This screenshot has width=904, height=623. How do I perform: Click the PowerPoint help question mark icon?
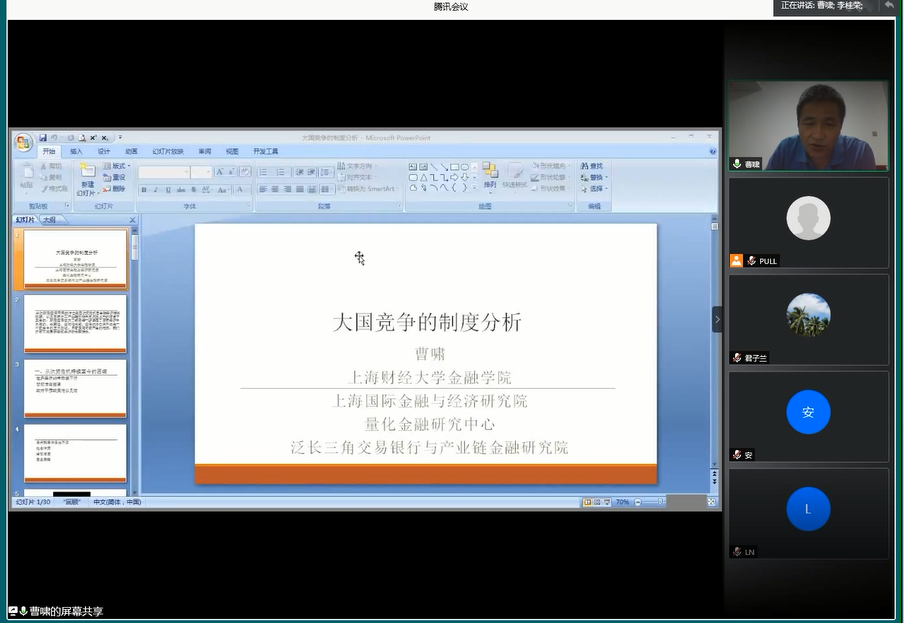[x=713, y=152]
